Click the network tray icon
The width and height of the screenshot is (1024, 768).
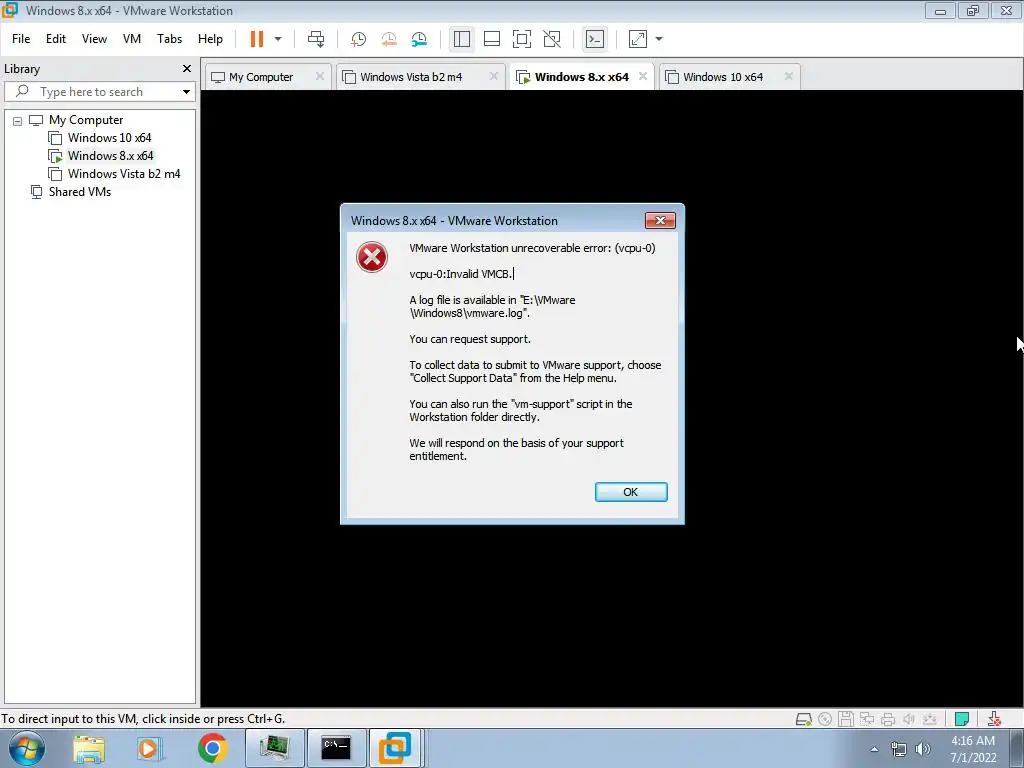[899, 750]
